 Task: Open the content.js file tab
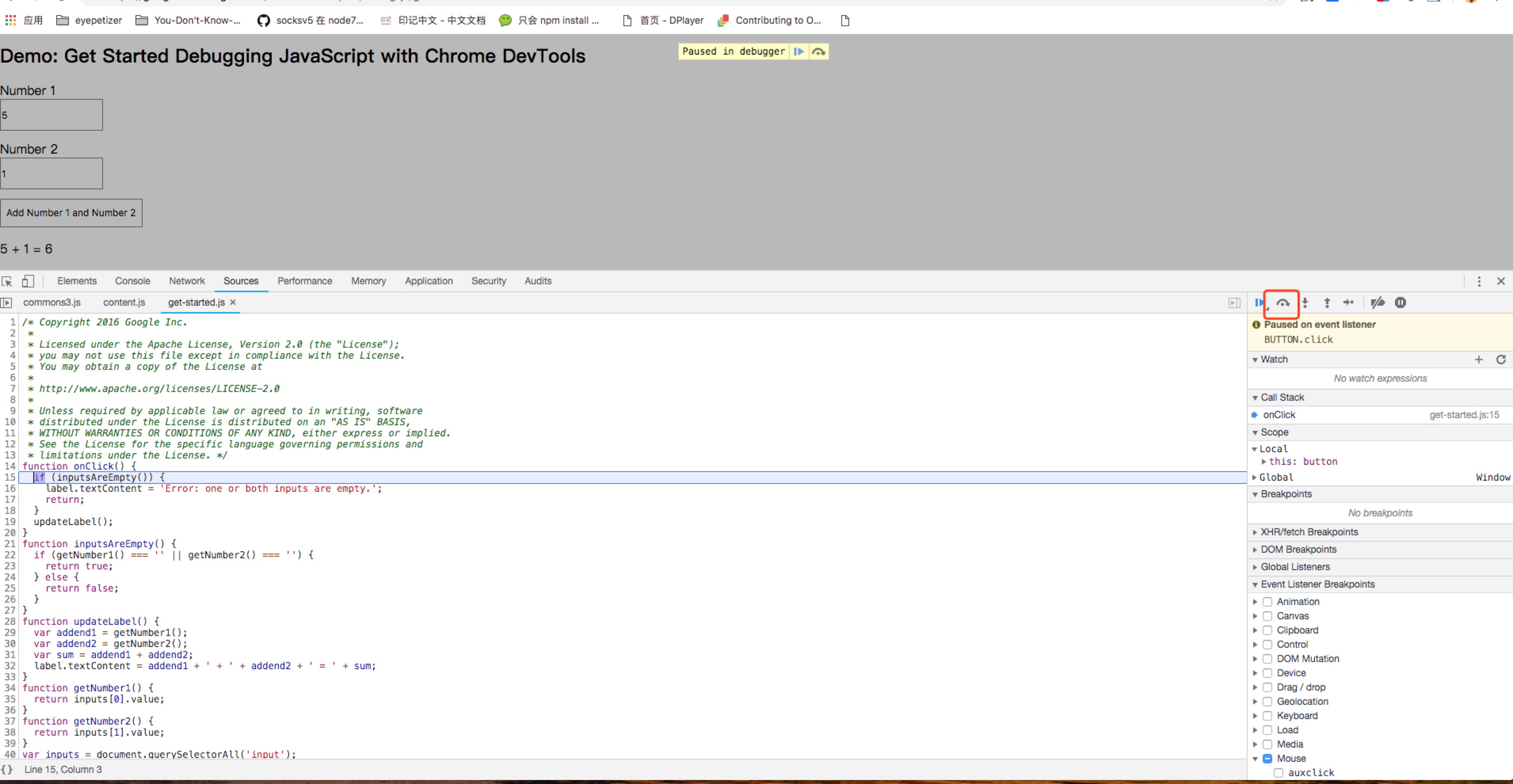pyautogui.click(x=124, y=303)
